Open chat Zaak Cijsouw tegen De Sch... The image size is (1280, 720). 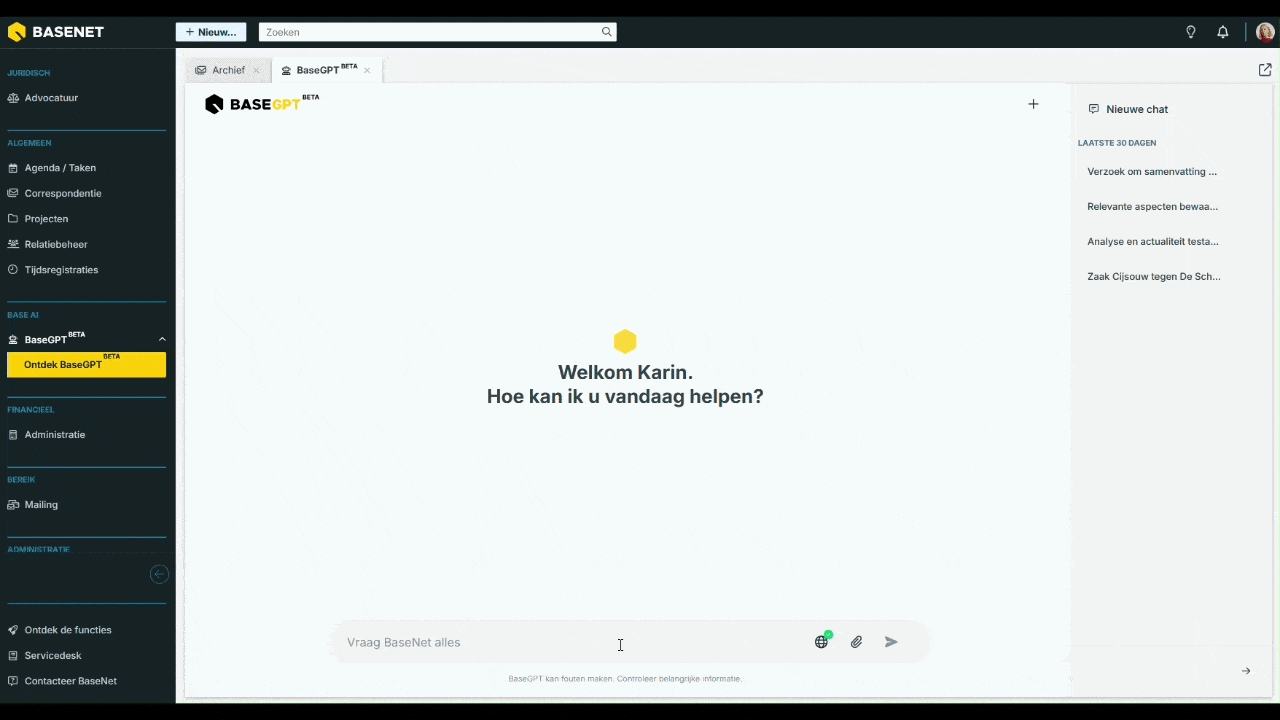tap(1154, 276)
